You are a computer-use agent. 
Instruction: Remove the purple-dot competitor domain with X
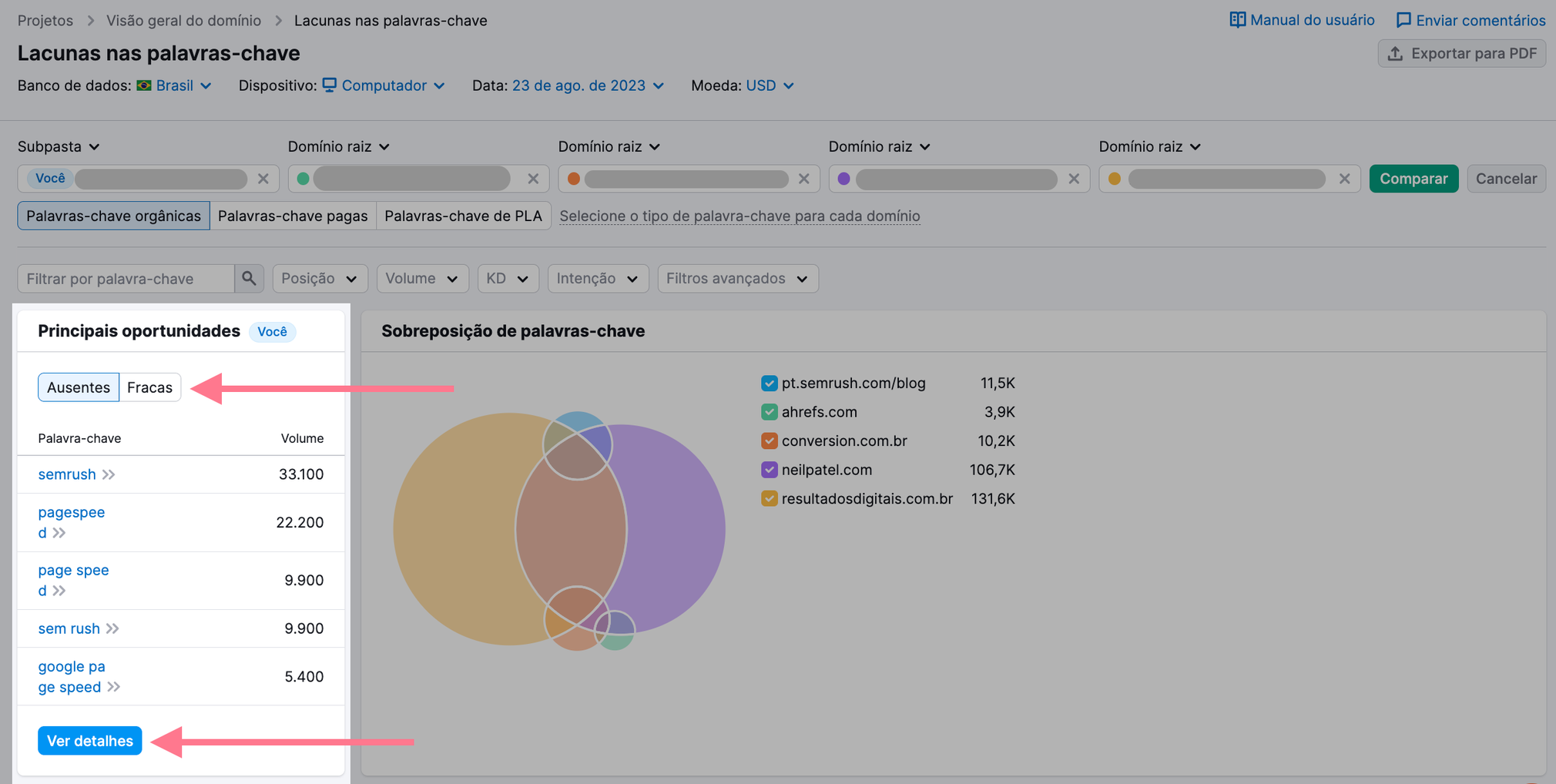pos(1074,179)
